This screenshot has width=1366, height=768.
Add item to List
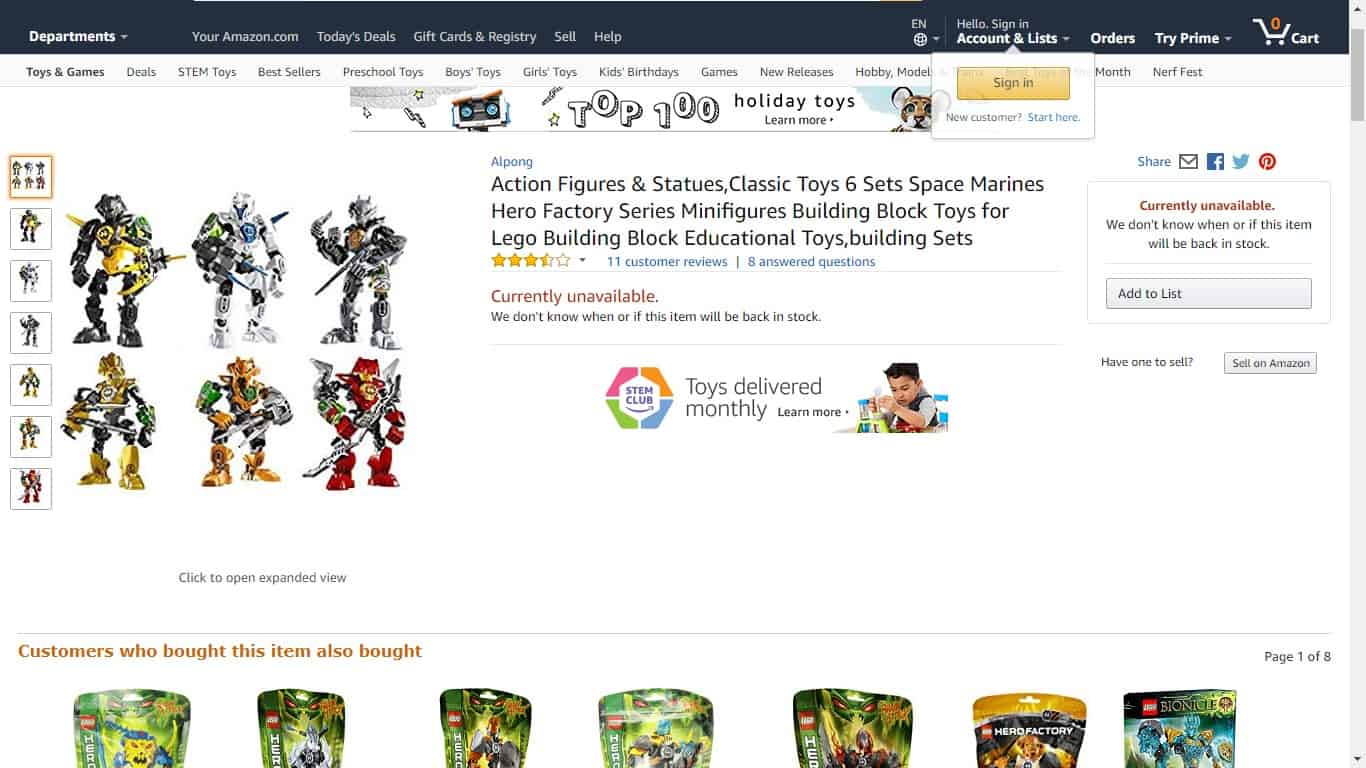click(1208, 294)
